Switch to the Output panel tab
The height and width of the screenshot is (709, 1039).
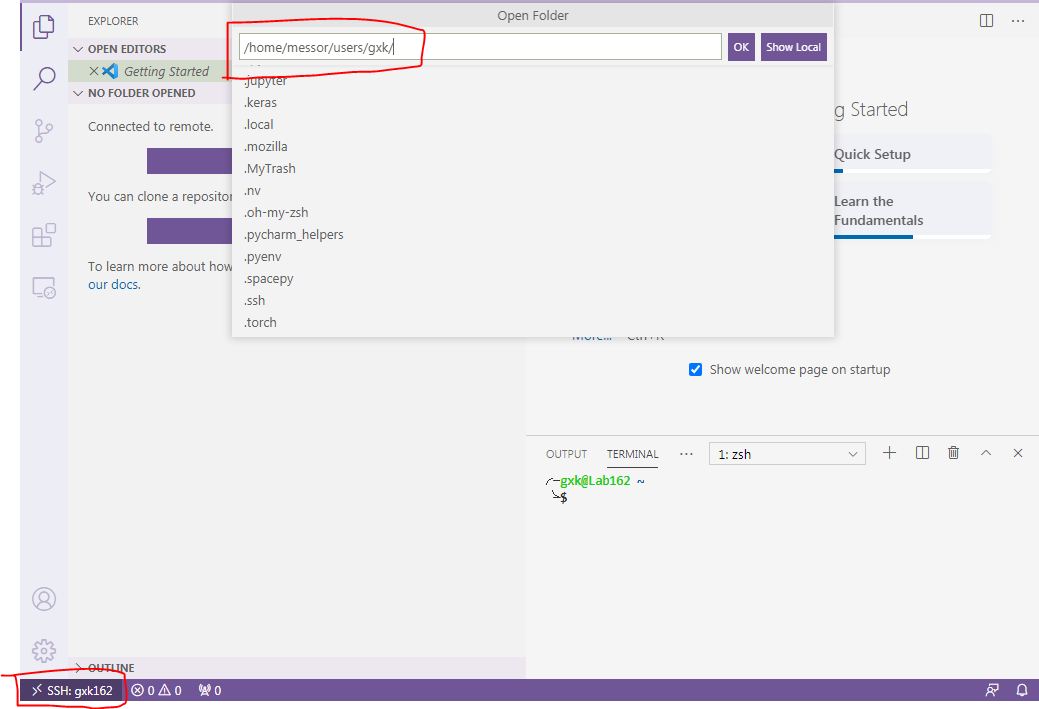[566, 454]
